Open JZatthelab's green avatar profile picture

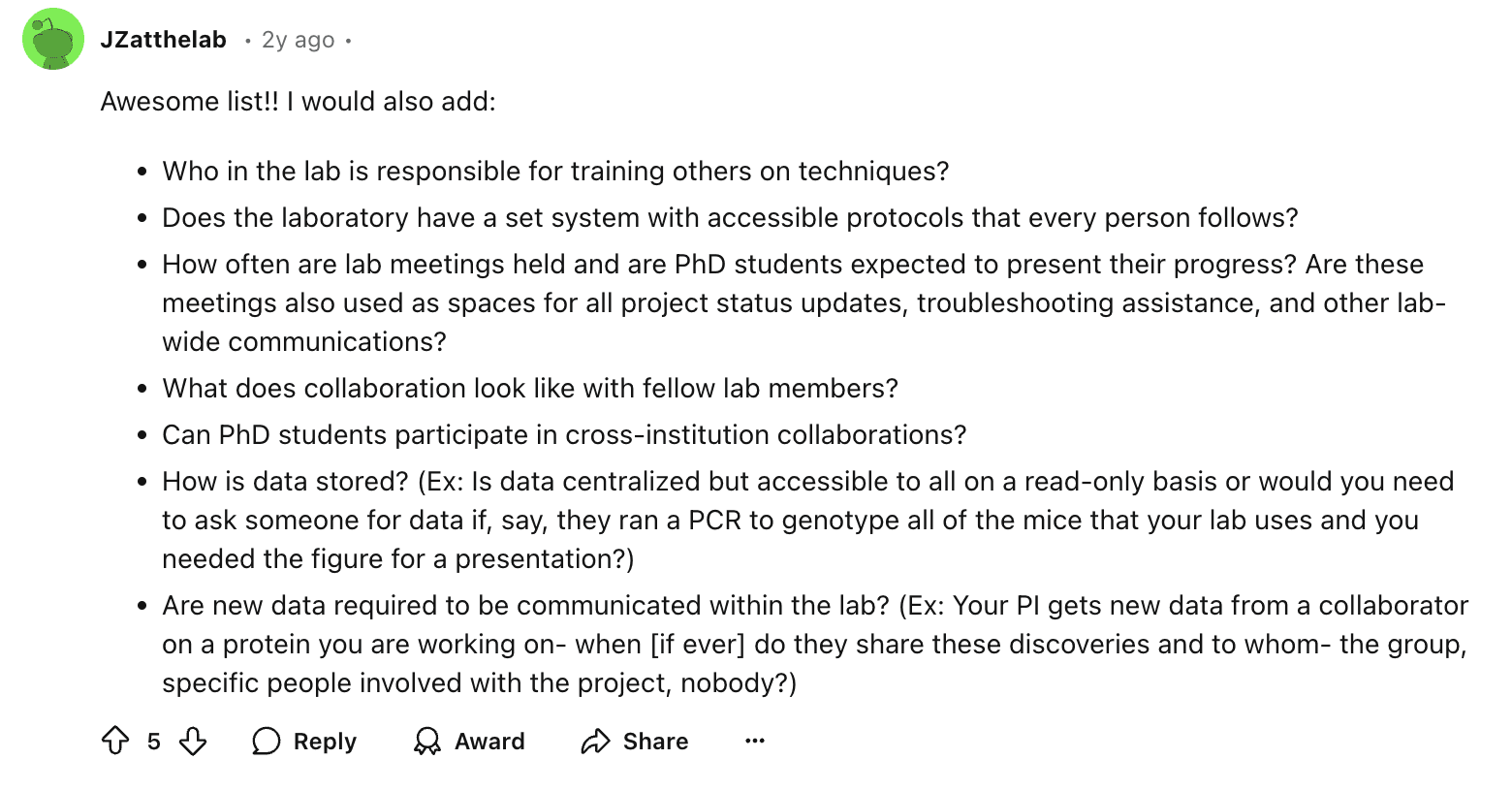[x=53, y=39]
